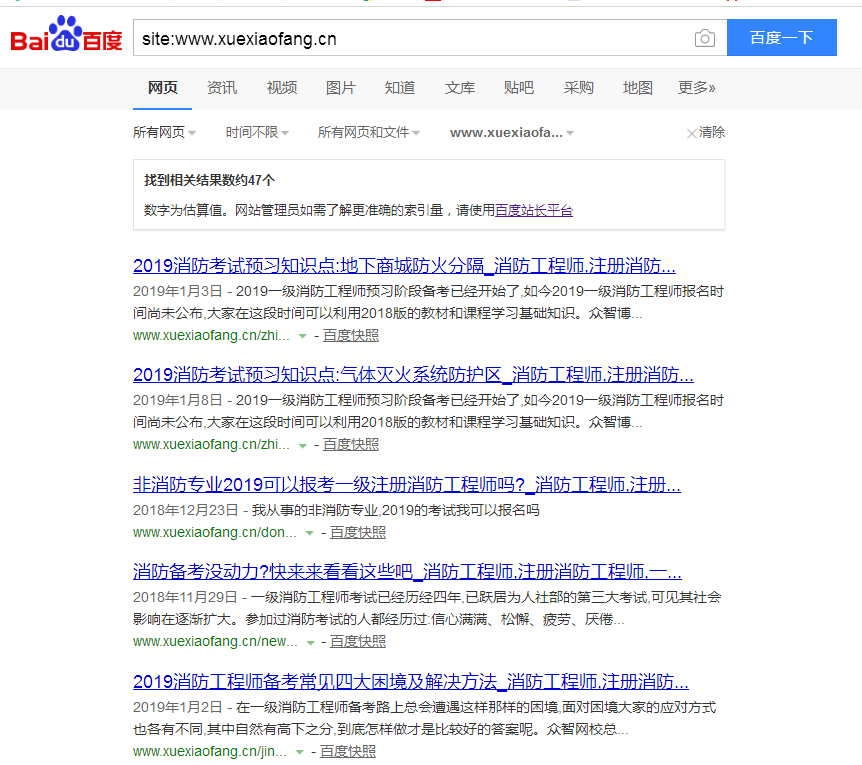Click the www.xuexiaofang.cn/new... URL
Screen dimensions: 862x765
(215, 641)
